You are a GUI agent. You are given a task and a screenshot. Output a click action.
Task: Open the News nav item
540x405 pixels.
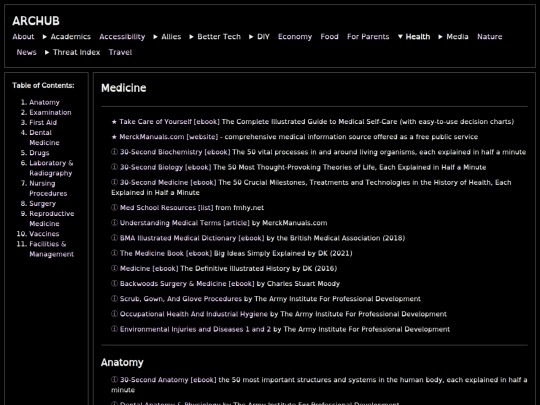click(x=27, y=52)
